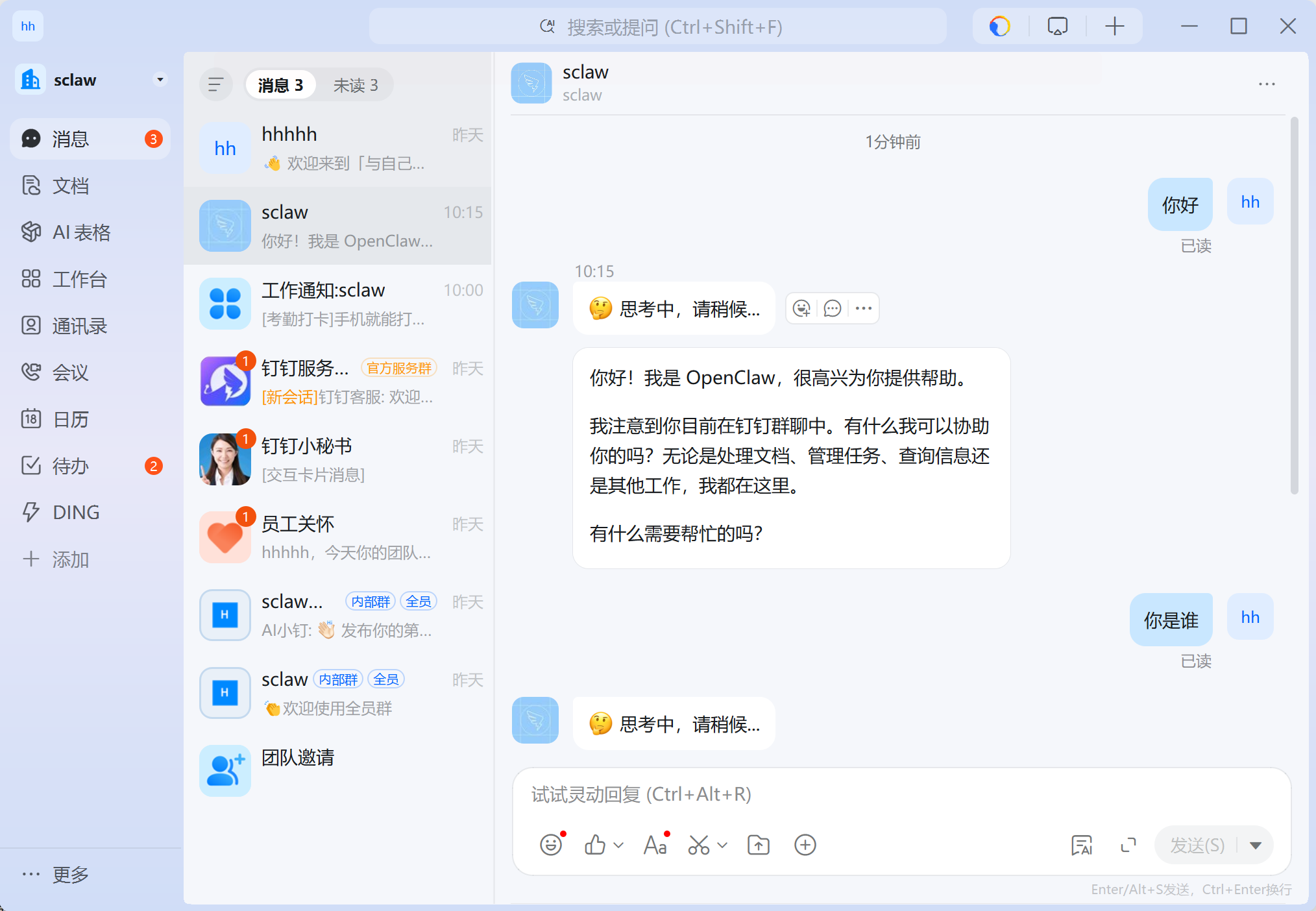Click the AI writing assistant icon
1316x911 pixels.
(x=1081, y=844)
